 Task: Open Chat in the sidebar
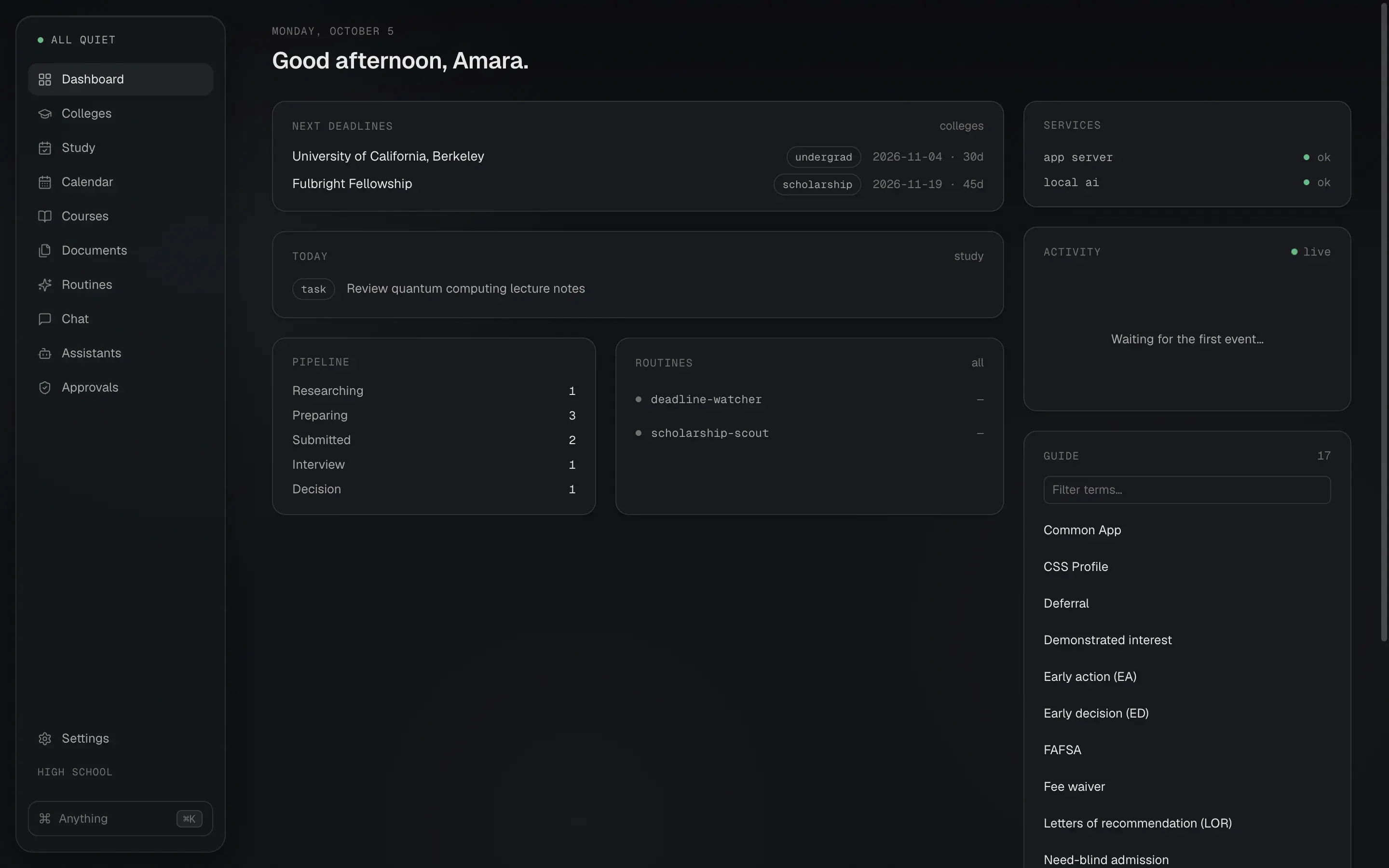point(121,319)
